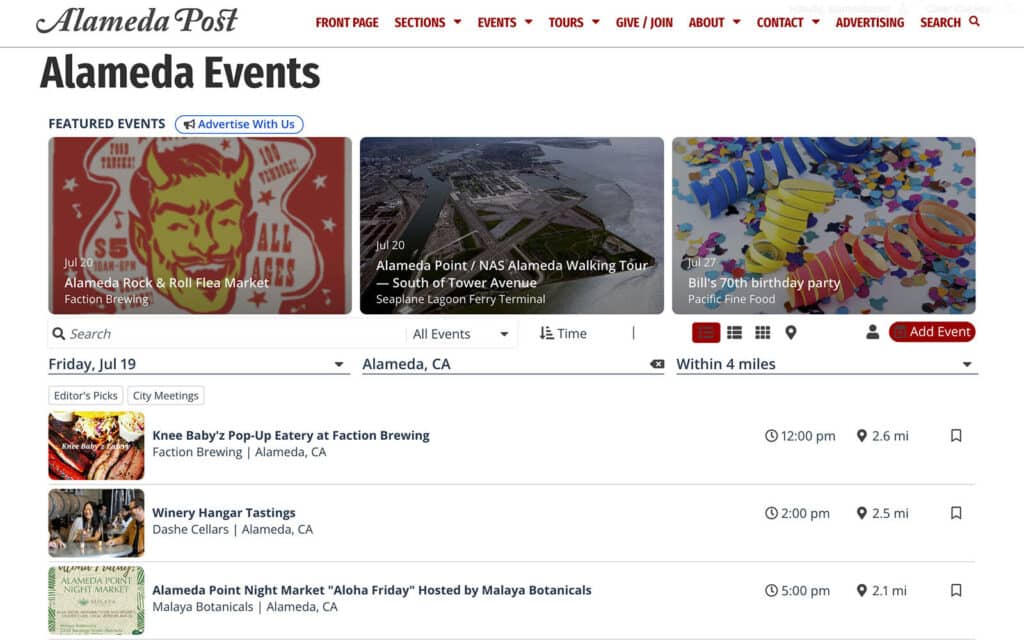1024x640 pixels.
Task: Click the Seaplane Lagoon Ferry Terminal text
Action: pos(460,299)
